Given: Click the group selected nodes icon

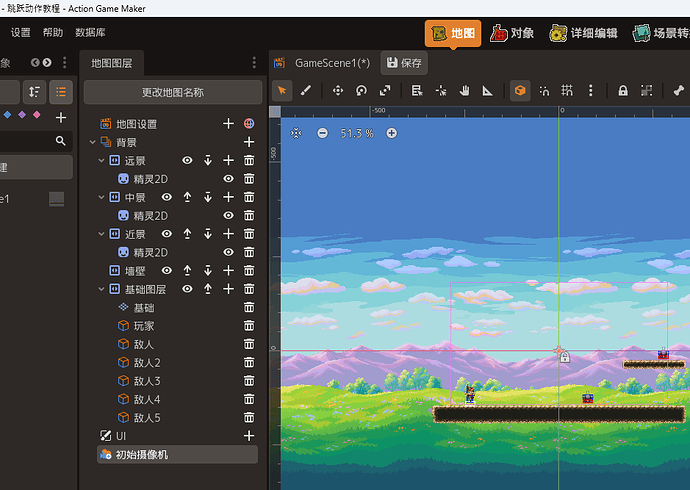Looking at the screenshot, I should click(646, 91).
